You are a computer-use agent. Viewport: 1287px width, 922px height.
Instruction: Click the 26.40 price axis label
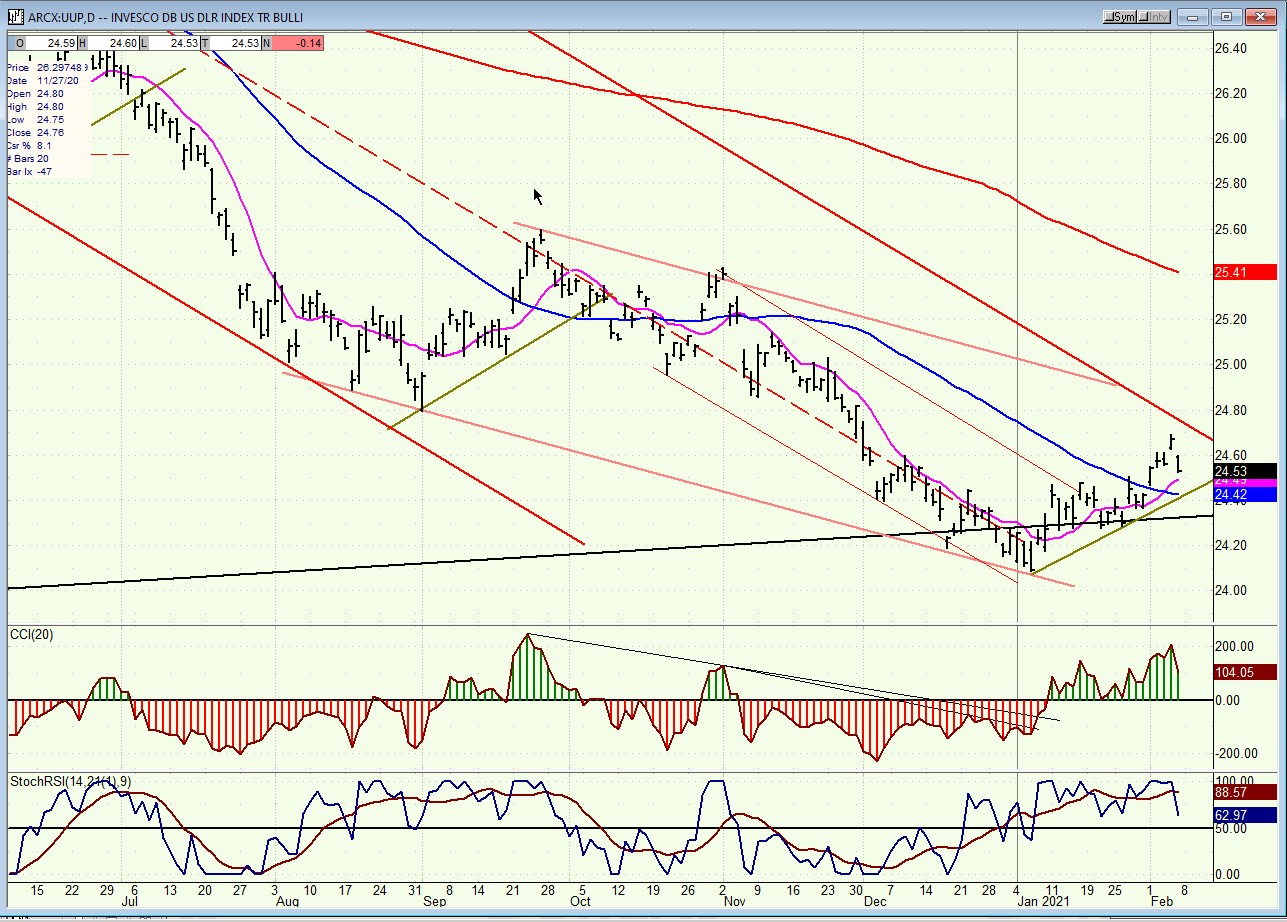pyautogui.click(x=1230, y=49)
